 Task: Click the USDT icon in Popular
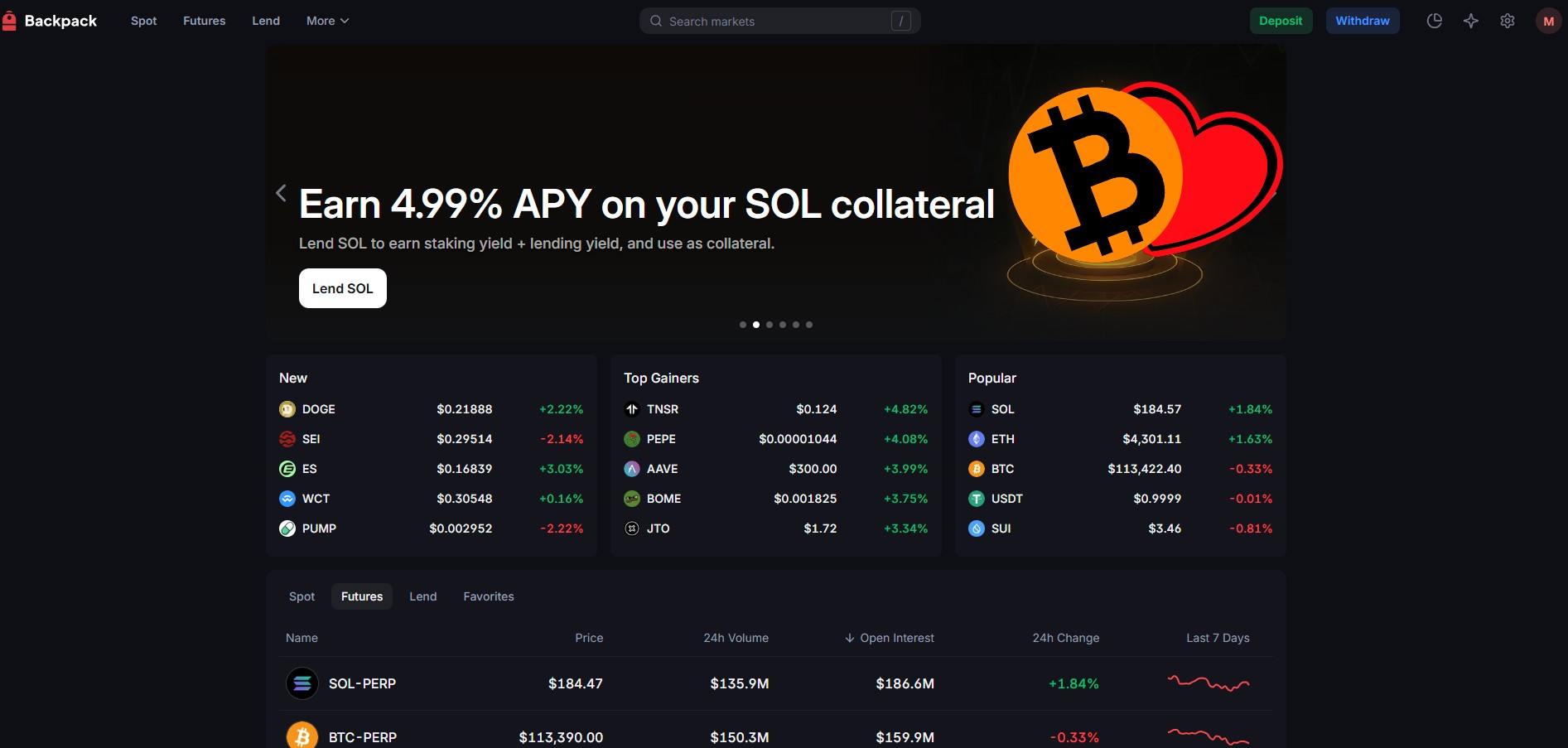coord(977,499)
